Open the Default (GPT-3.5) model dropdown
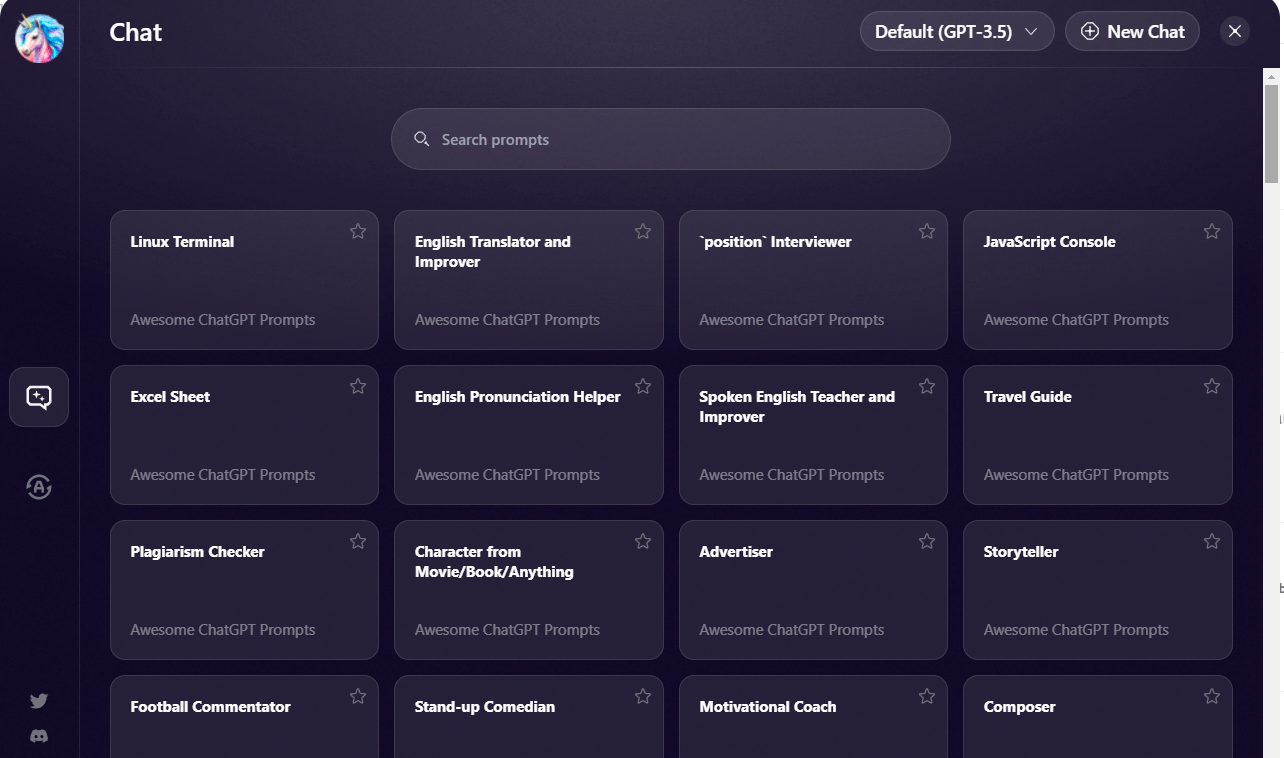1284x758 pixels. pos(957,32)
